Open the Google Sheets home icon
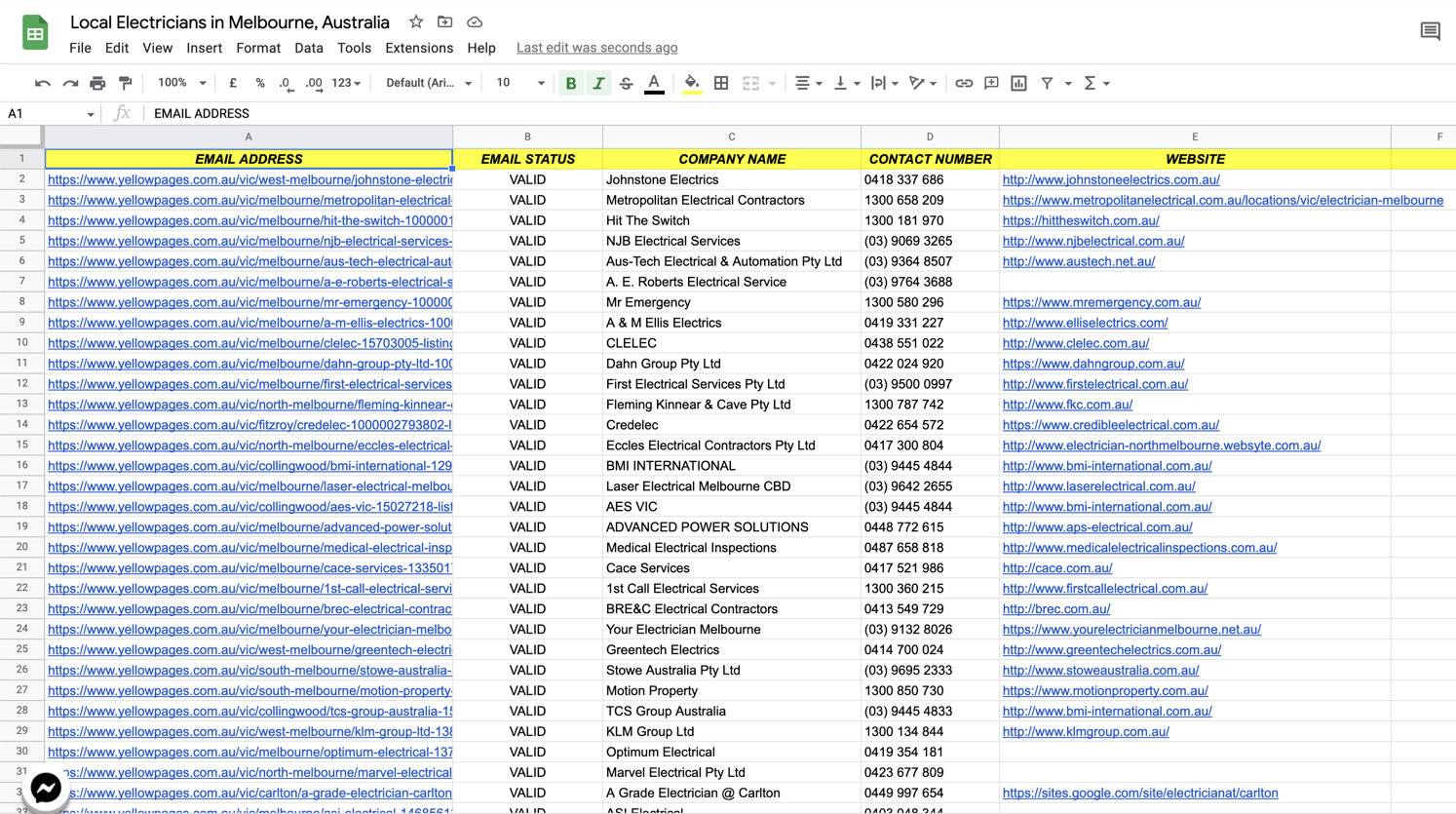This screenshot has width=1456, height=814. (35, 32)
